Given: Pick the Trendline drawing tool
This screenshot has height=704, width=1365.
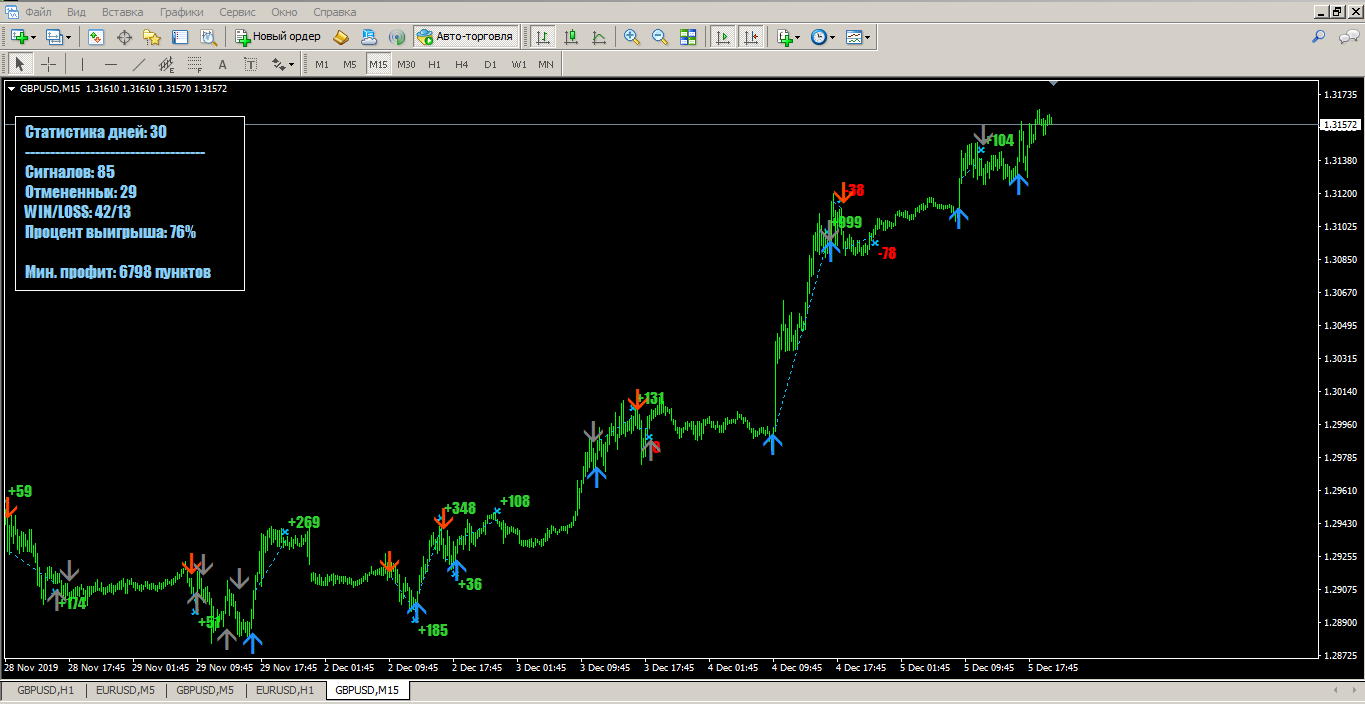Looking at the screenshot, I should (x=139, y=64).
